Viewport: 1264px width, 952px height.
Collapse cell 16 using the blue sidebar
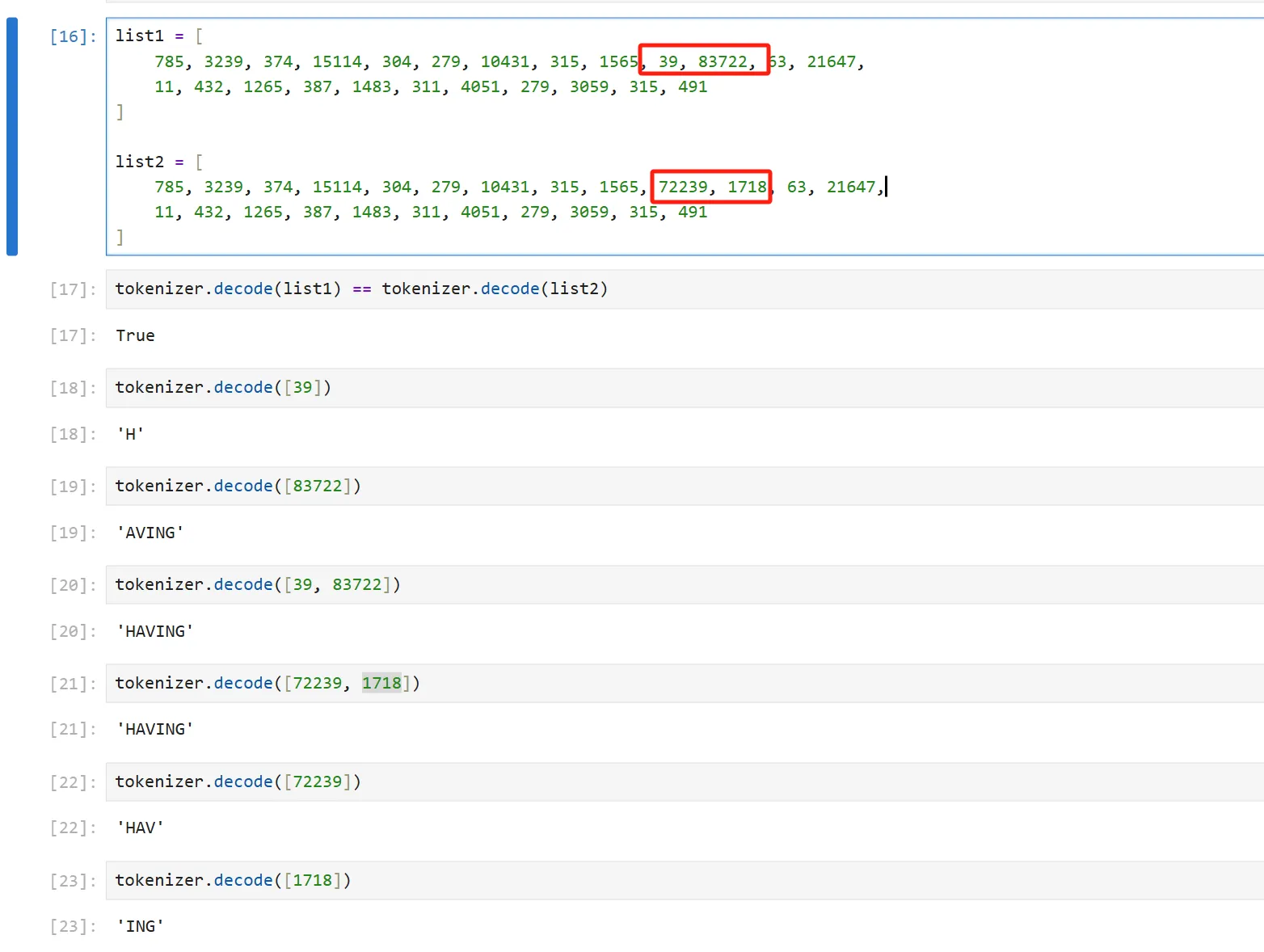coord(12,137)
